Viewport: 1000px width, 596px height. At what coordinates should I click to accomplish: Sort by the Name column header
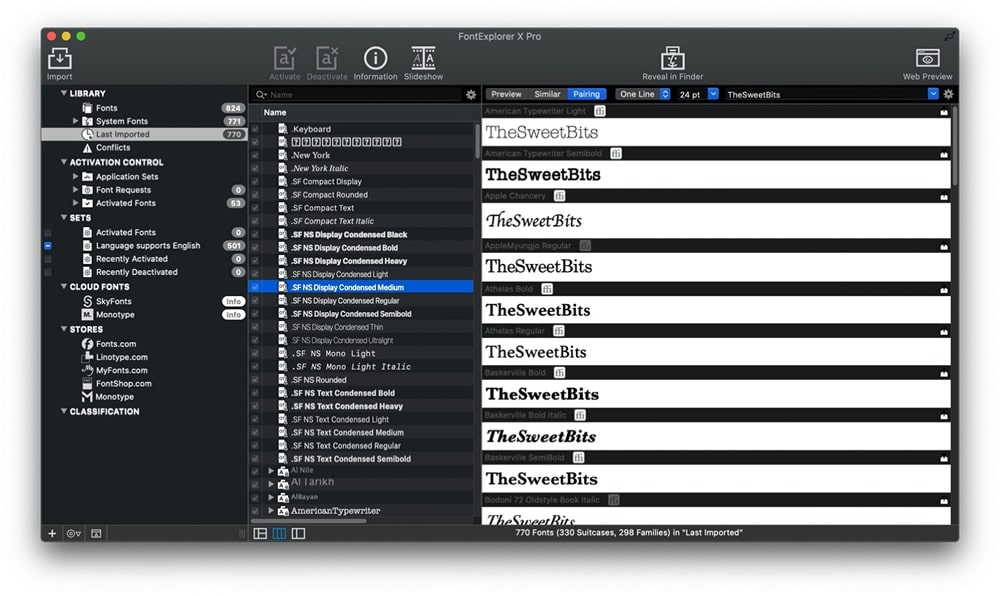(275, 112)
